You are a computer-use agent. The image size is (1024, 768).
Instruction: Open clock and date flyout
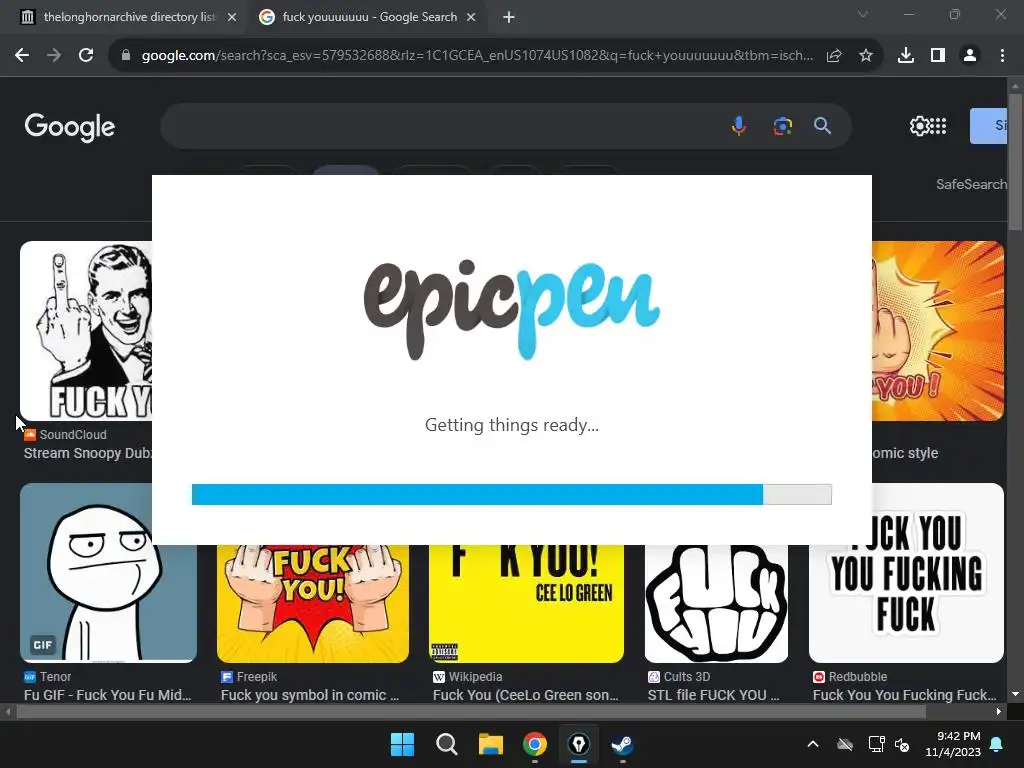tap(953, 744)
